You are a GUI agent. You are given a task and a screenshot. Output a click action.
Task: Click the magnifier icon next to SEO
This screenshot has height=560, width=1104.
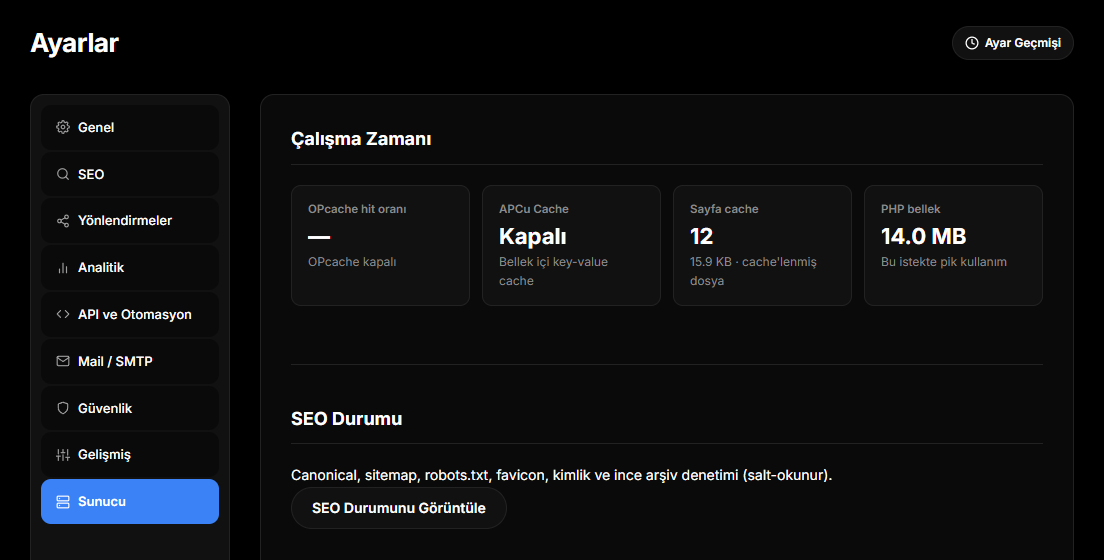pyautogui.click(x=63, y=174)
